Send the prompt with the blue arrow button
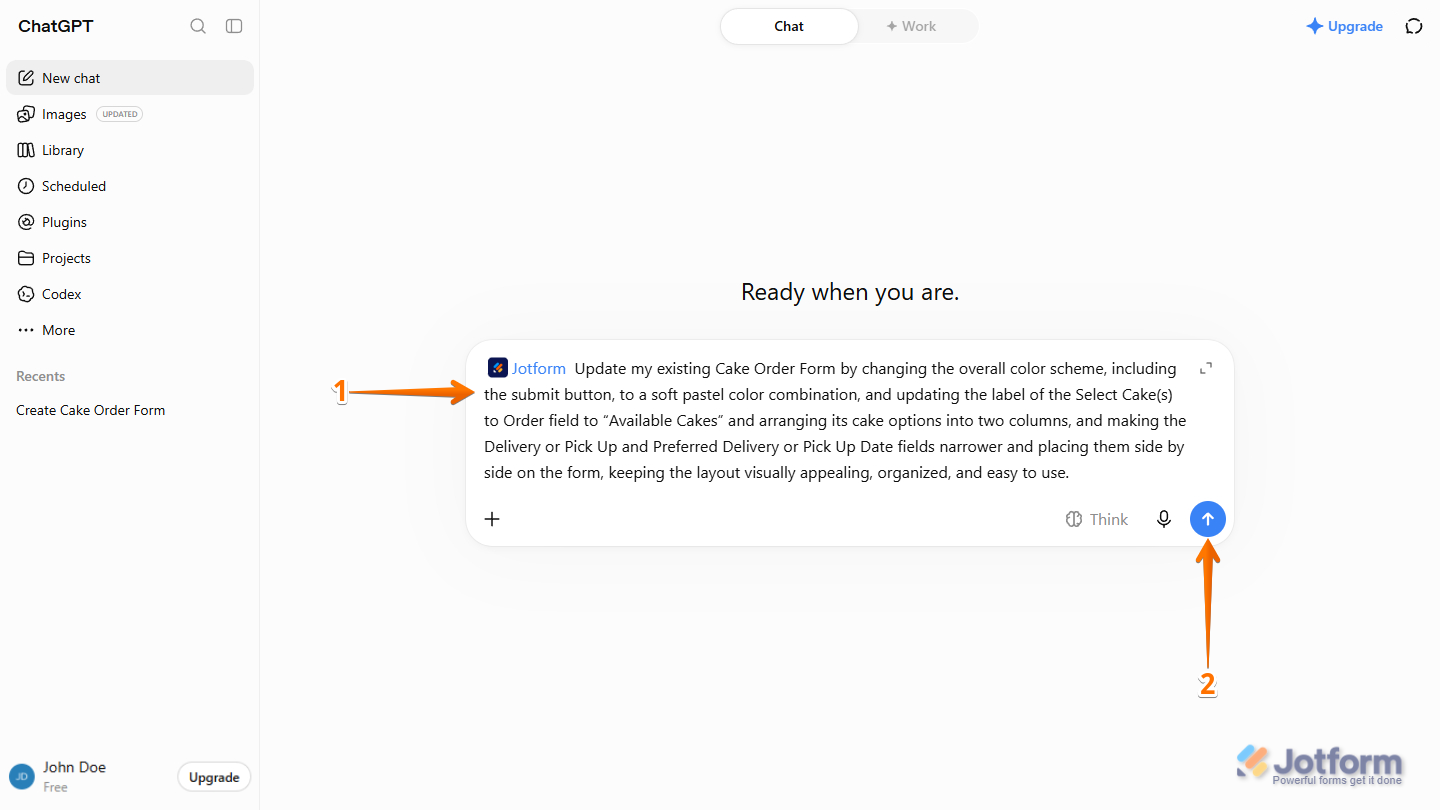This screenshot has width=1440, height=810. [x=1208, y=519]
